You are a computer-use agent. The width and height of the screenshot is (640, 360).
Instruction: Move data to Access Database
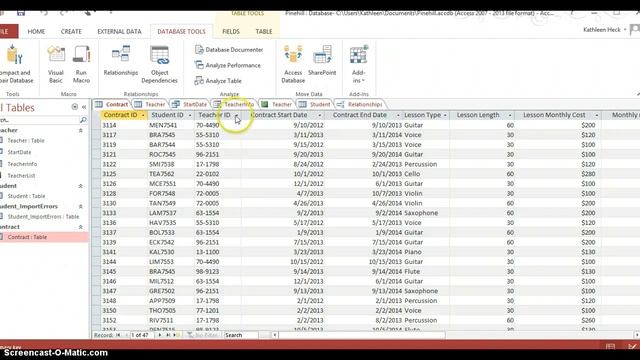(x=293, y=64)
